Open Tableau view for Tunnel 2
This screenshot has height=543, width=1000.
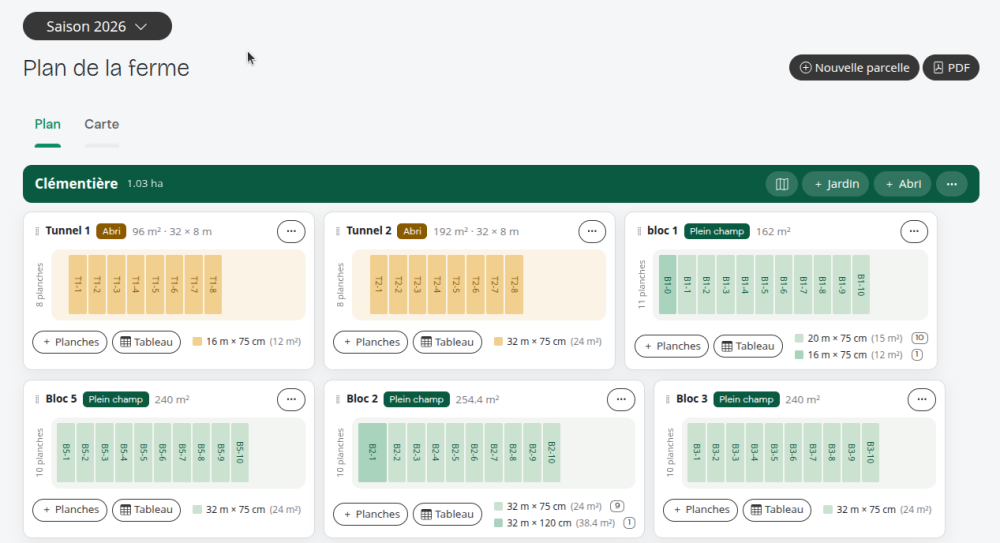[x=448, y=342]
